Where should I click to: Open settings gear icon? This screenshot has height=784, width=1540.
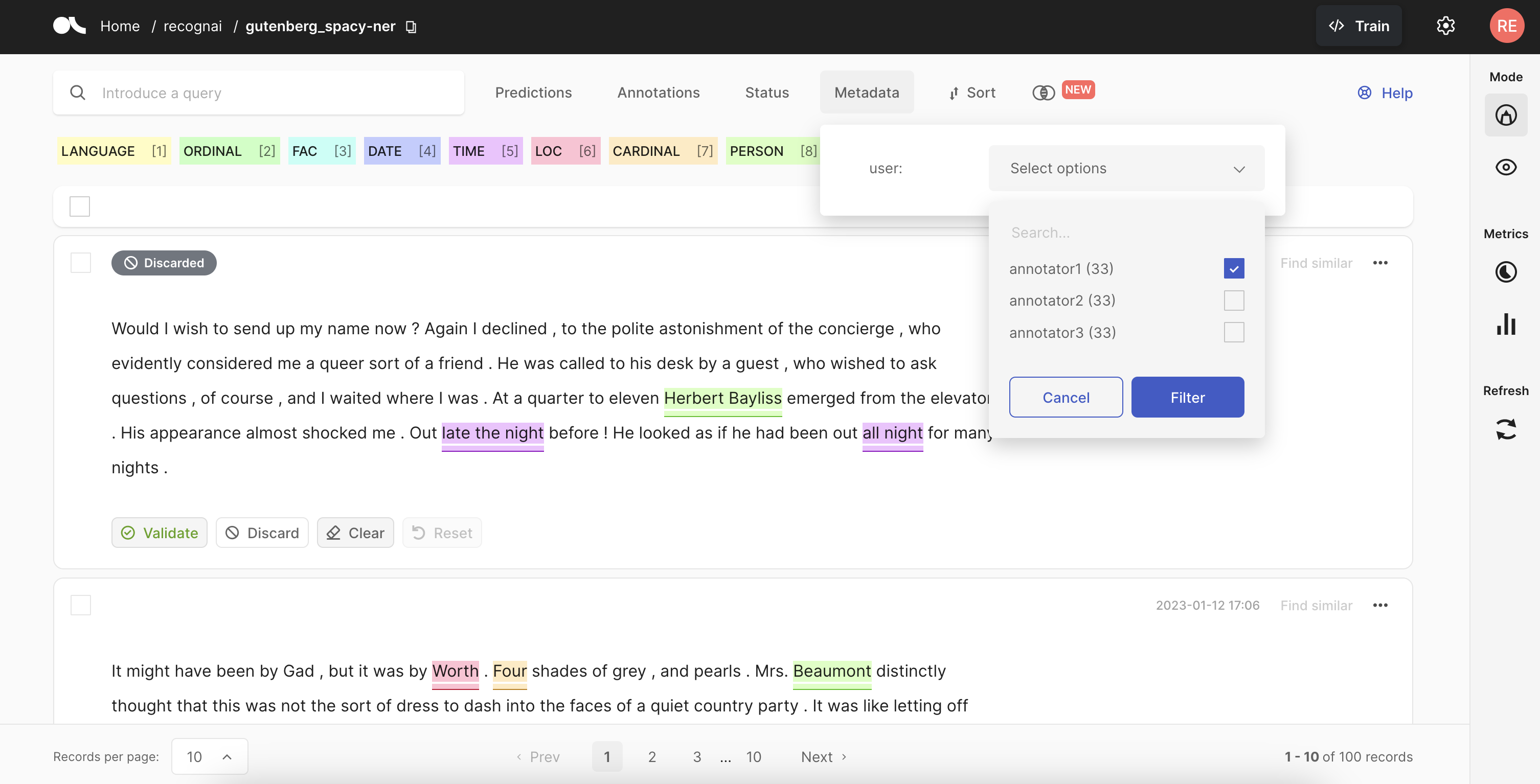pos(1445,26)
